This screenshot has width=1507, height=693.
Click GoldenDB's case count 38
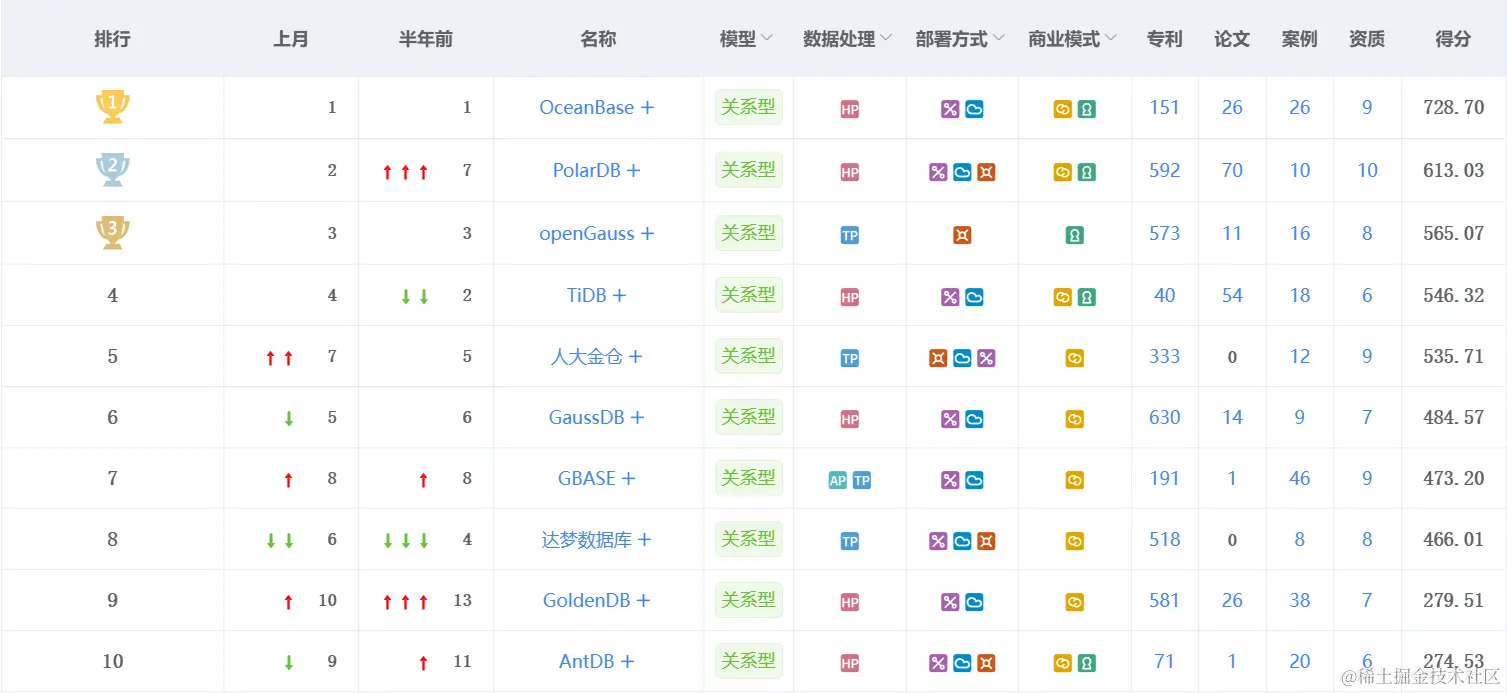(x=1300, y=601)
